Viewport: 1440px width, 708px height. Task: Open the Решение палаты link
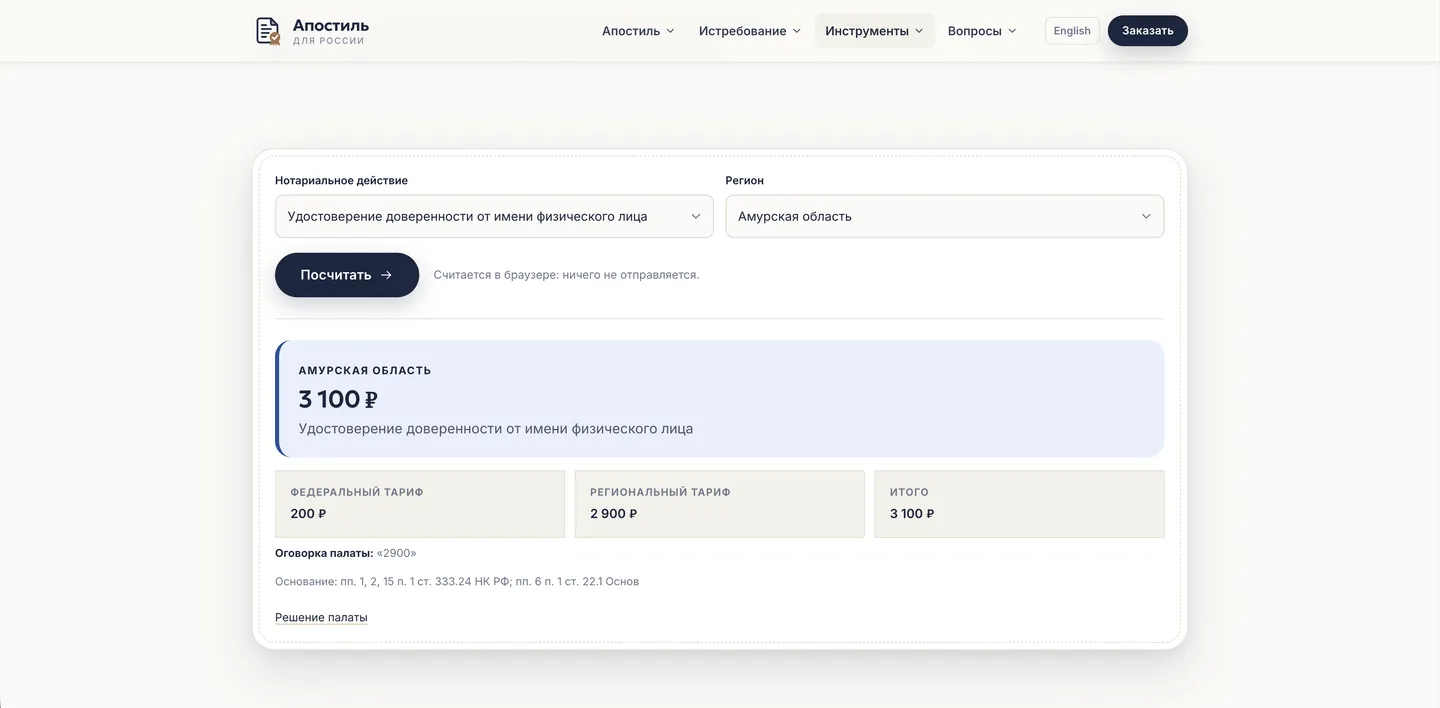[321, 618]
